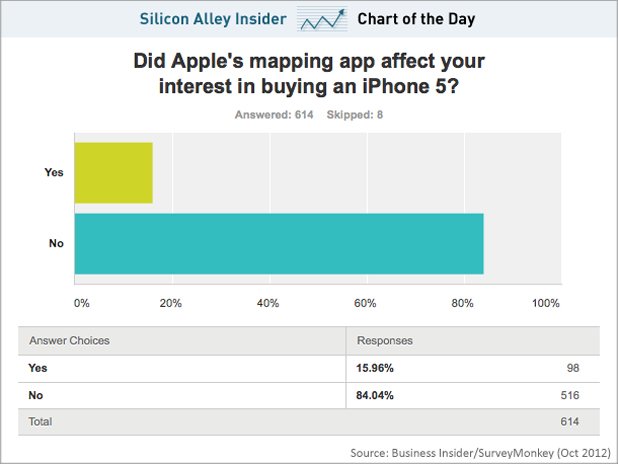Click the Answer Choices column header
This screenshot has height=464, width=618.
click(x=69, y=341)
